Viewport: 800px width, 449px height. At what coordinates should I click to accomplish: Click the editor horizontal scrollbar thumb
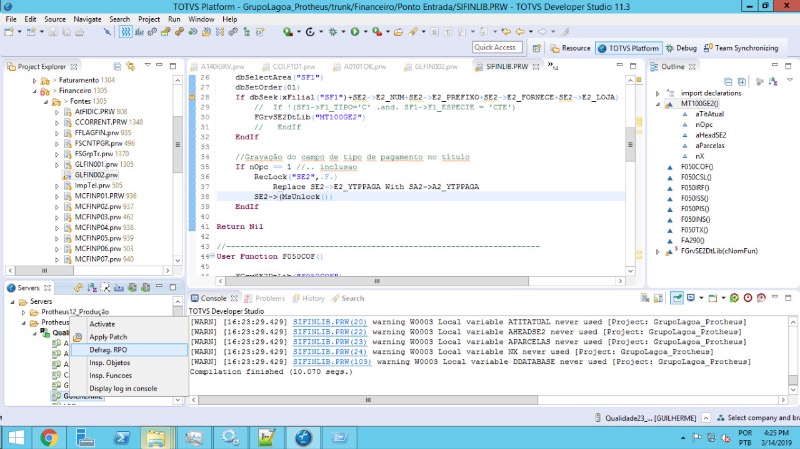click(x=377, y=281)
